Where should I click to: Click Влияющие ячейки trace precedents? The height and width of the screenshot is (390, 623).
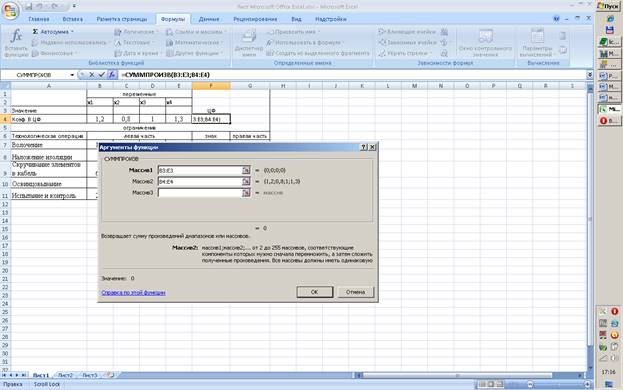point(407,31)
